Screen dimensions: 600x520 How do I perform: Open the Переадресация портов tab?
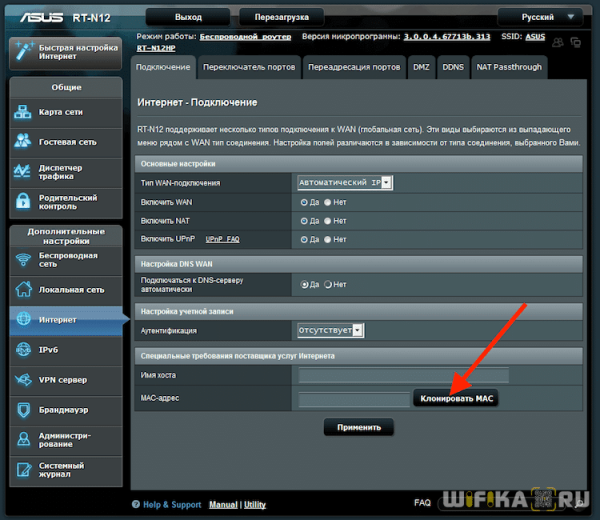[354, 67]
